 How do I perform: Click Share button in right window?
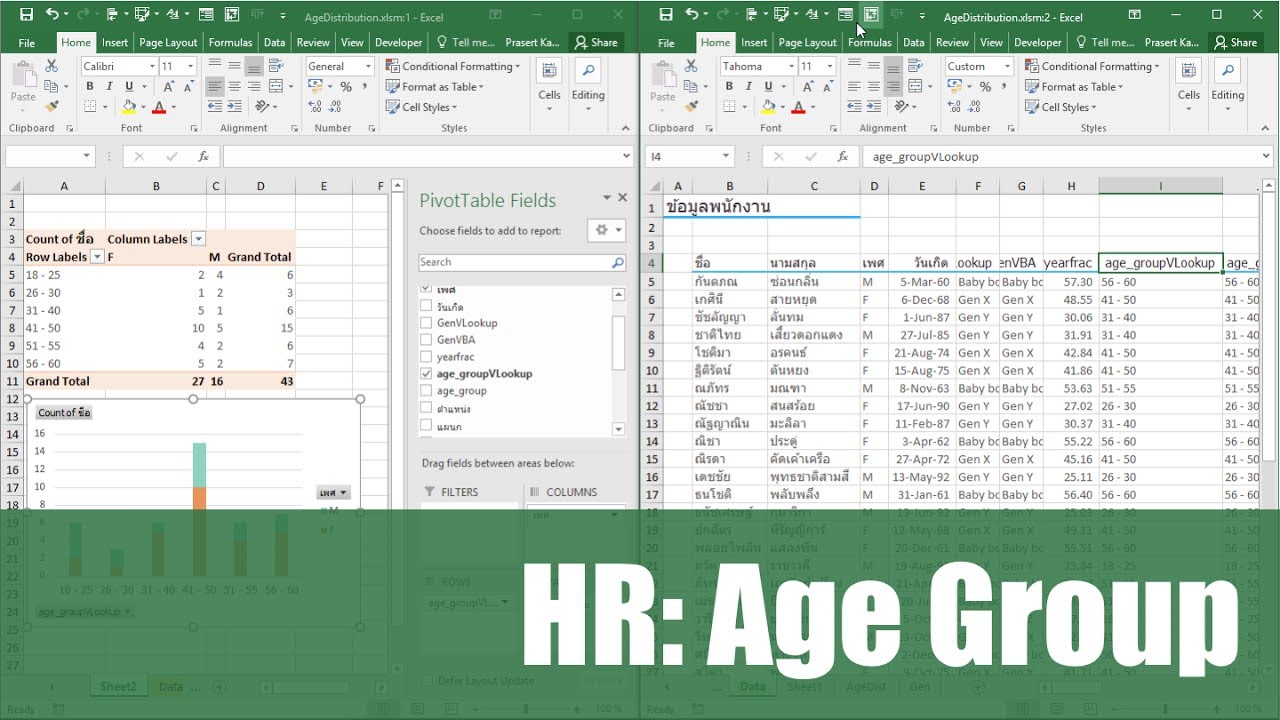(1235, 42)
